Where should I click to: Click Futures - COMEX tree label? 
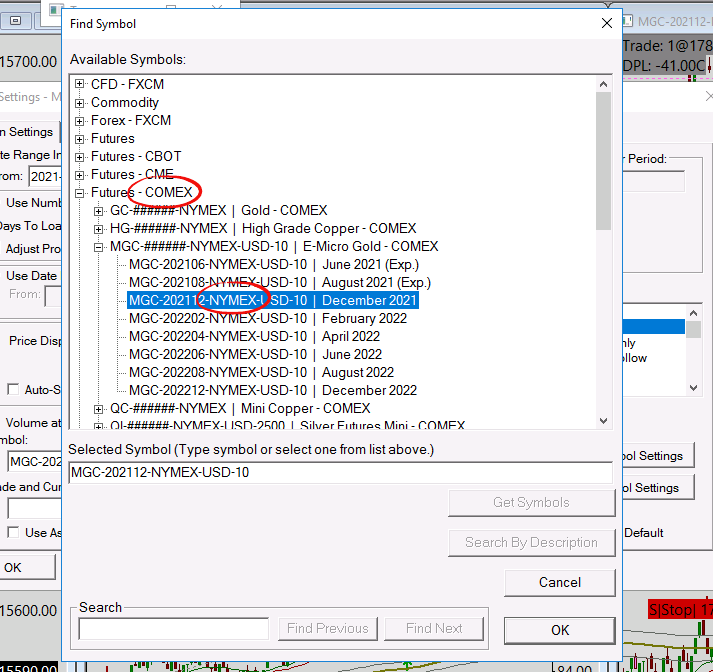(x=142, y=192)
